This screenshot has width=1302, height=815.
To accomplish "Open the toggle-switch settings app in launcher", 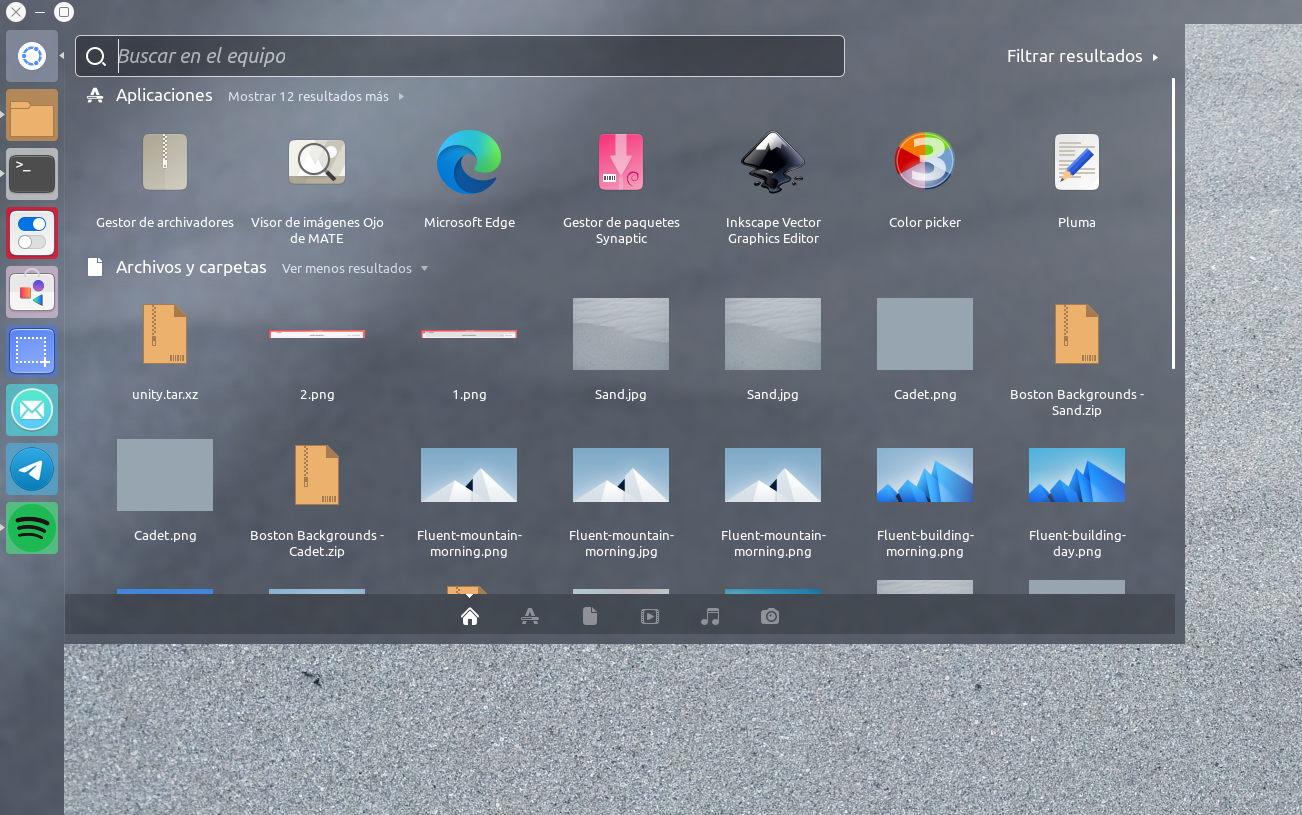I will click(x=32, y=233).
